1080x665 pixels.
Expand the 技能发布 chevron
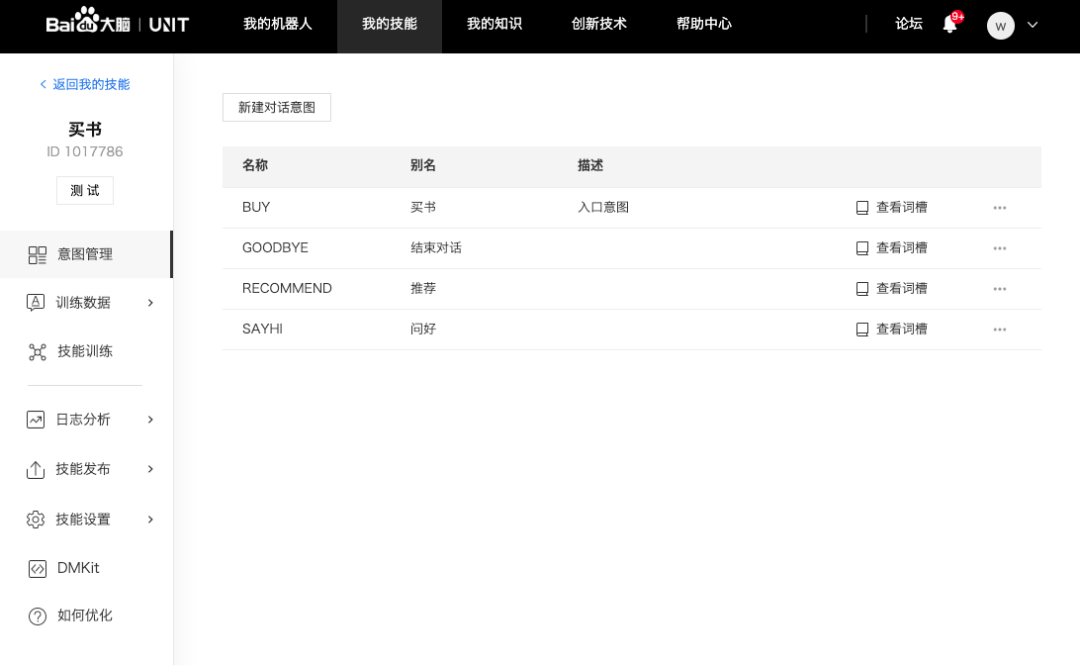[150, 469]
